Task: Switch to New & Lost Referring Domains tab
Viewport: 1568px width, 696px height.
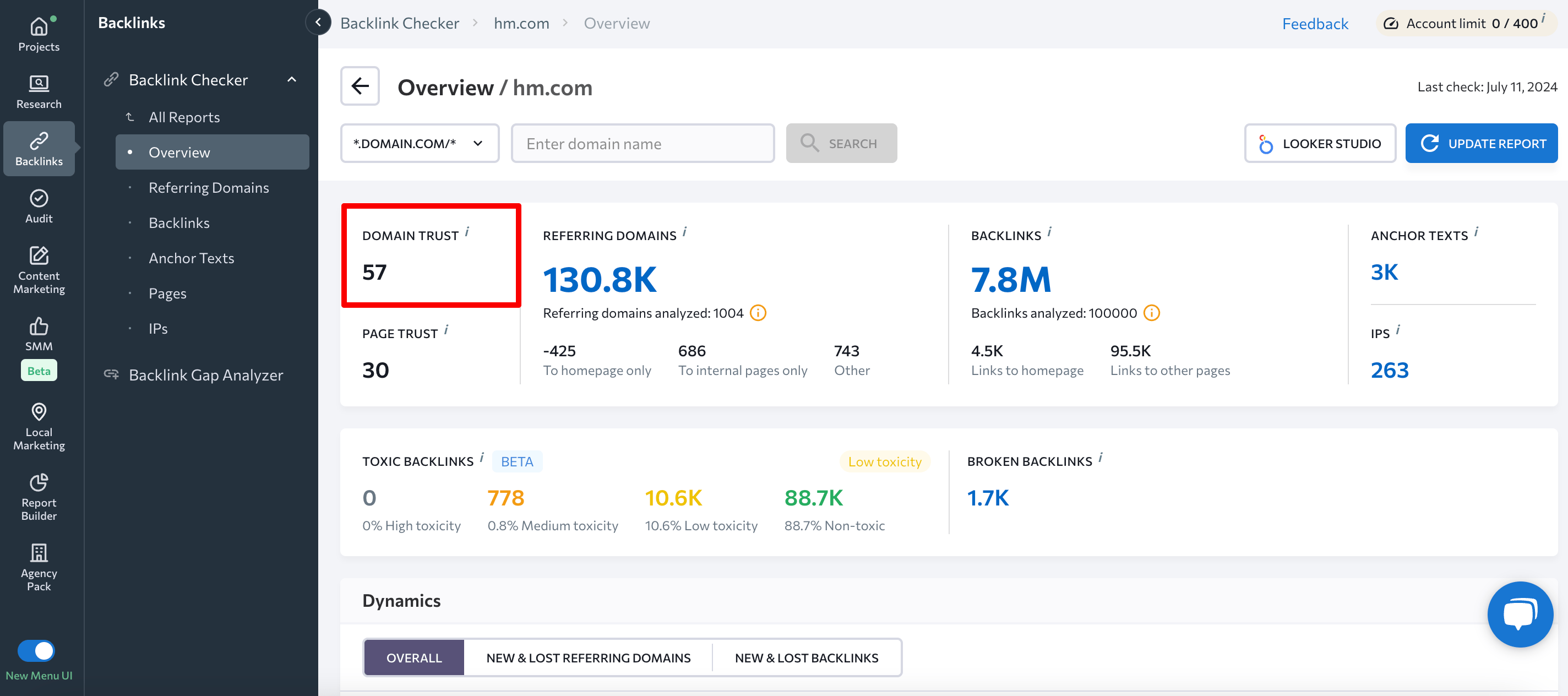Action: point(588,657)
